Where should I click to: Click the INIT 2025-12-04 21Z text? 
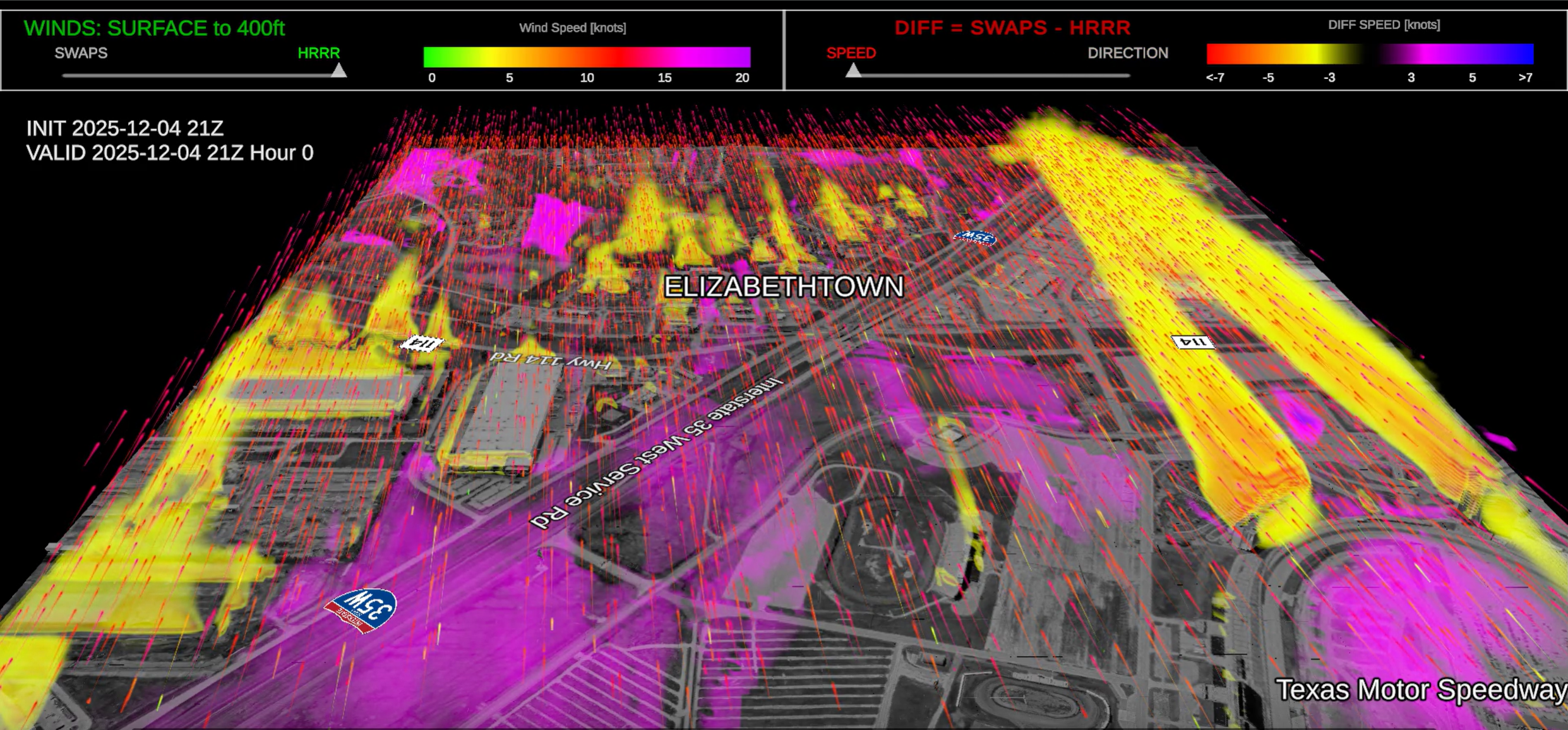point(124,128)
